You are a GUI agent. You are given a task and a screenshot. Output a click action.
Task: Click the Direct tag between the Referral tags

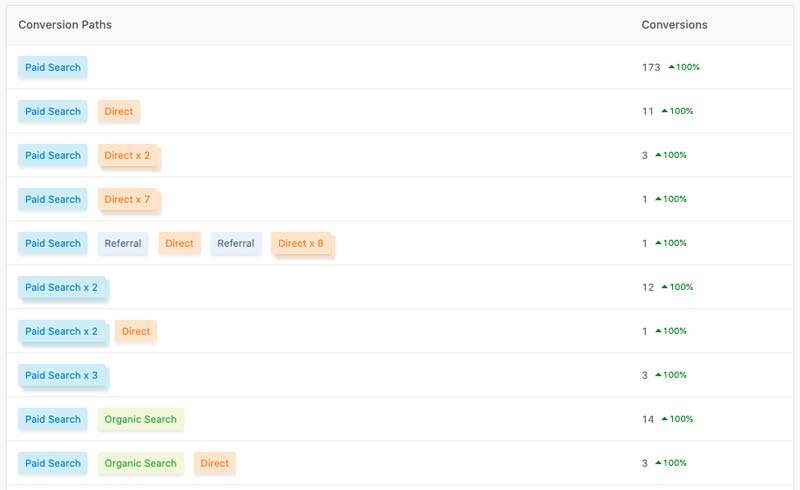point(180,244)
